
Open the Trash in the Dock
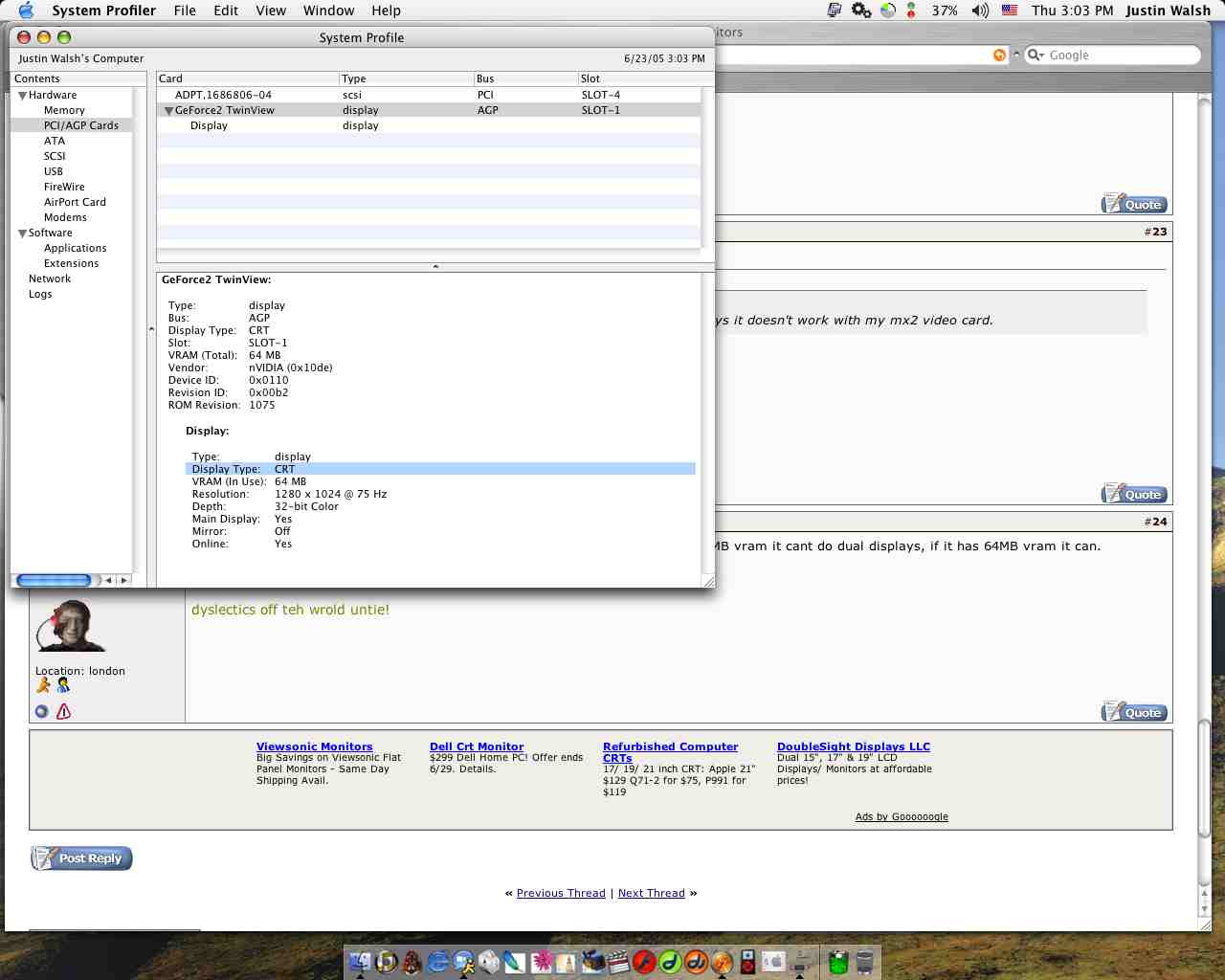click(x=864, y=961)
